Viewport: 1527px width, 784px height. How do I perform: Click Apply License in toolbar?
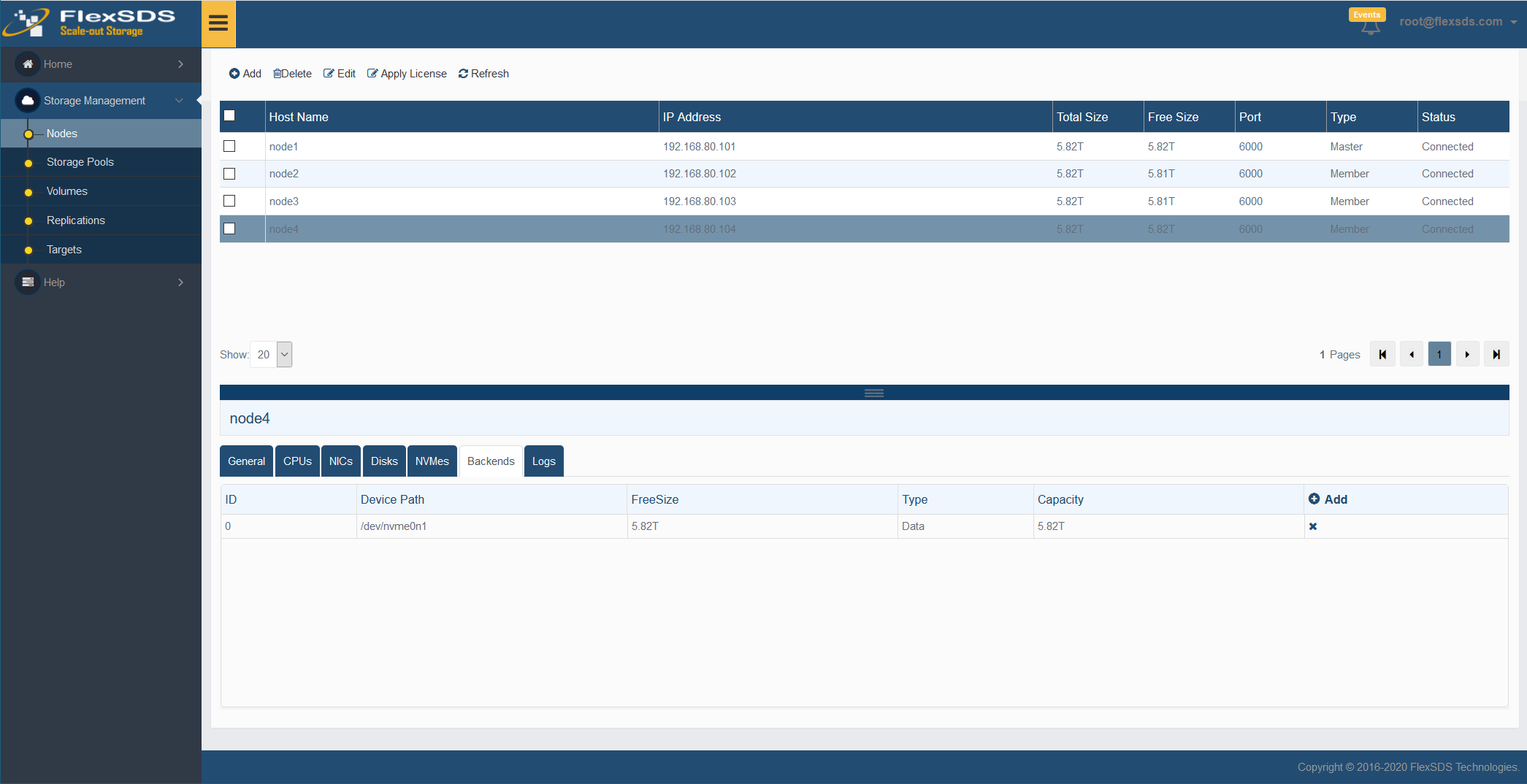pyautogui.click(x=407, y=74)
